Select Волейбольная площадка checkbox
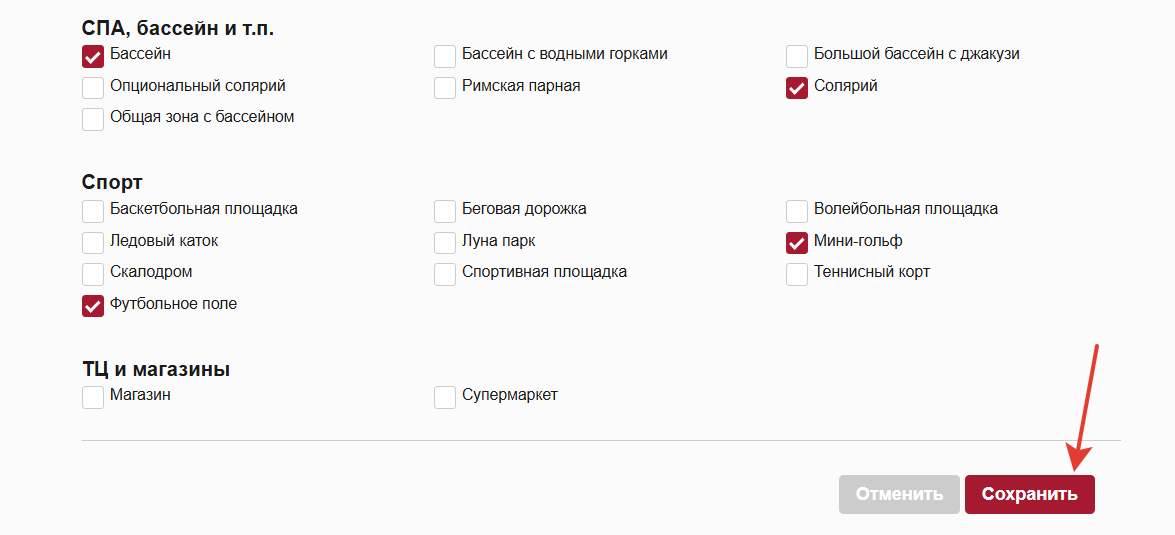Screen dimensions: 1175x535 (797, 211)
